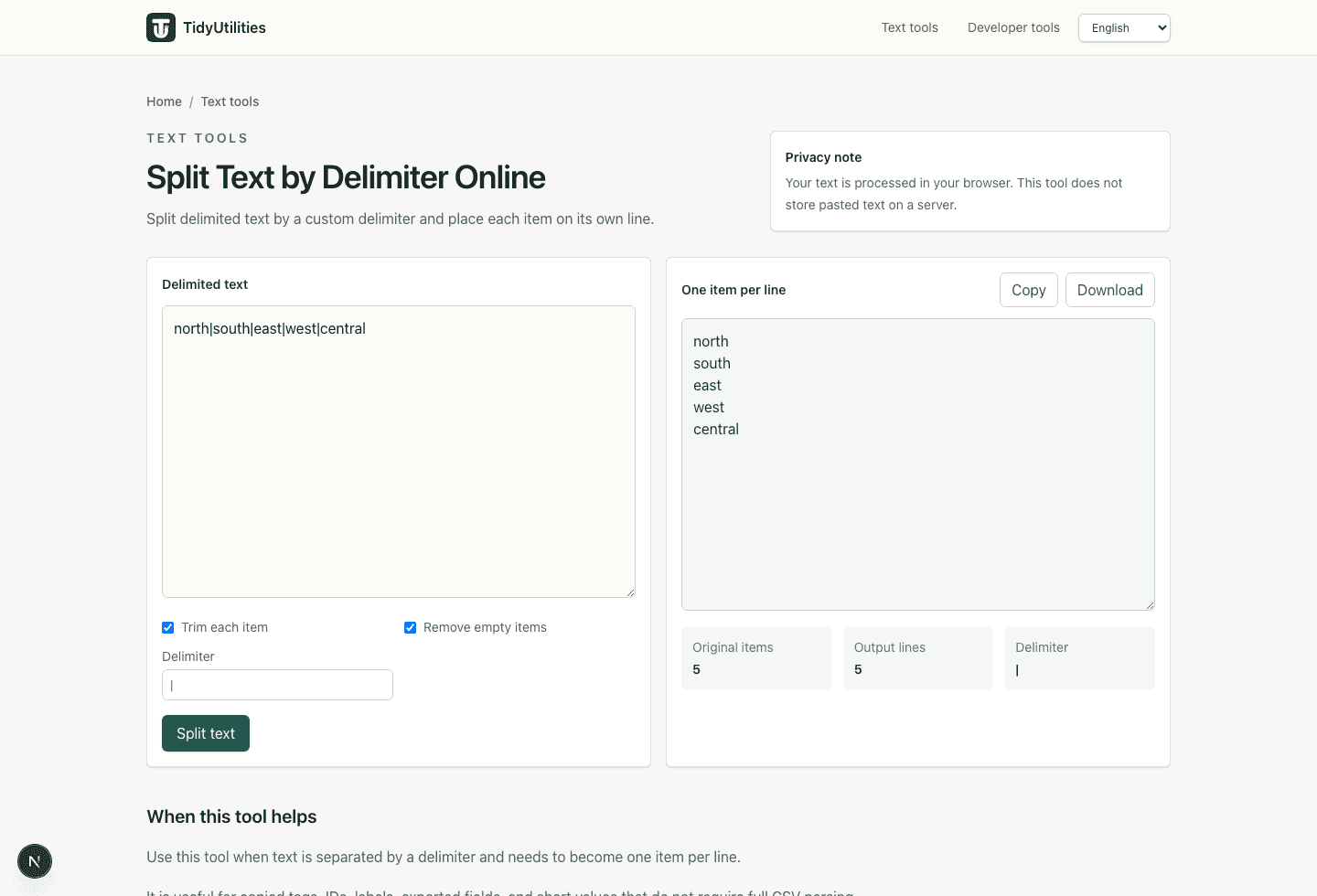Viewport: 1317px width, 896px height.
Task: Click the 'Split Text by Delimiter Online' heading
Action: coord(346,177)
